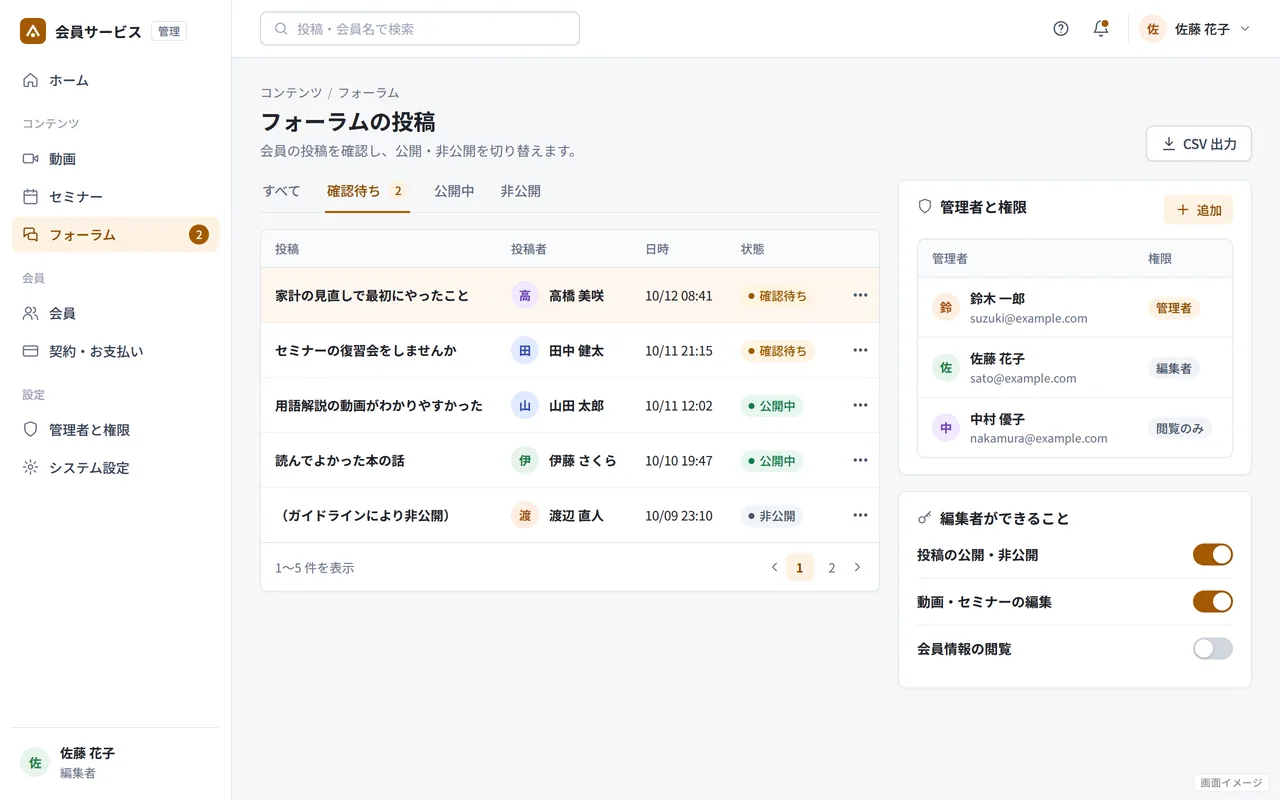The image size is (1280, 800).
Task: Go to next page arrow
Action: (857, 567)
